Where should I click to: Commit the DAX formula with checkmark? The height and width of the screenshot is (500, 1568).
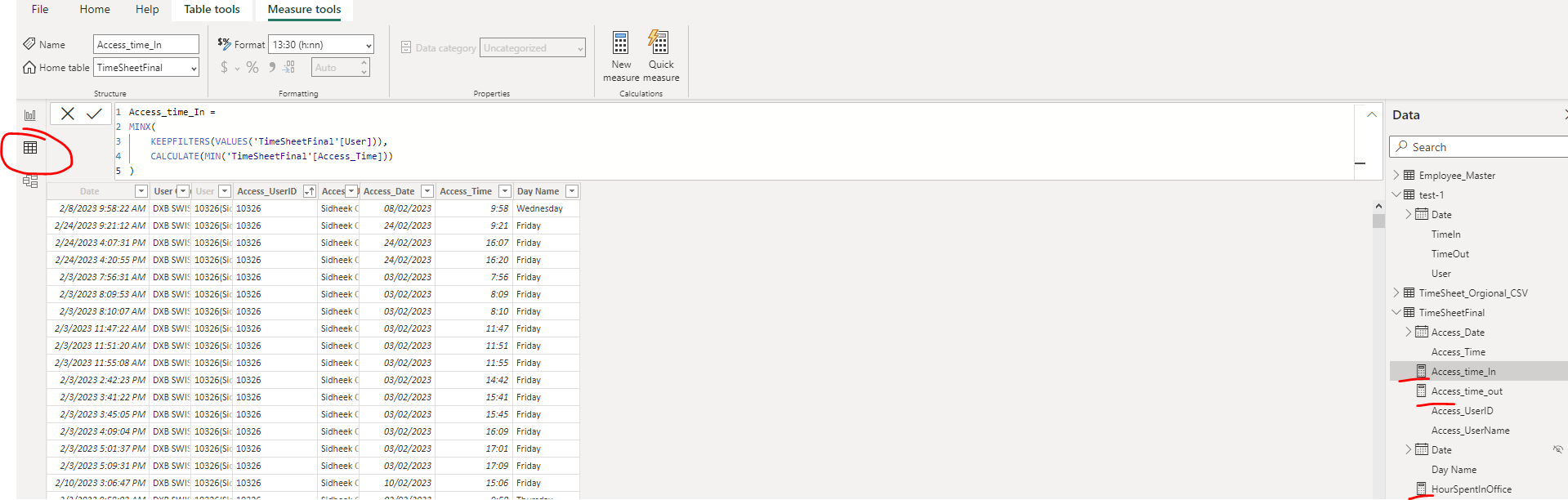95,114
